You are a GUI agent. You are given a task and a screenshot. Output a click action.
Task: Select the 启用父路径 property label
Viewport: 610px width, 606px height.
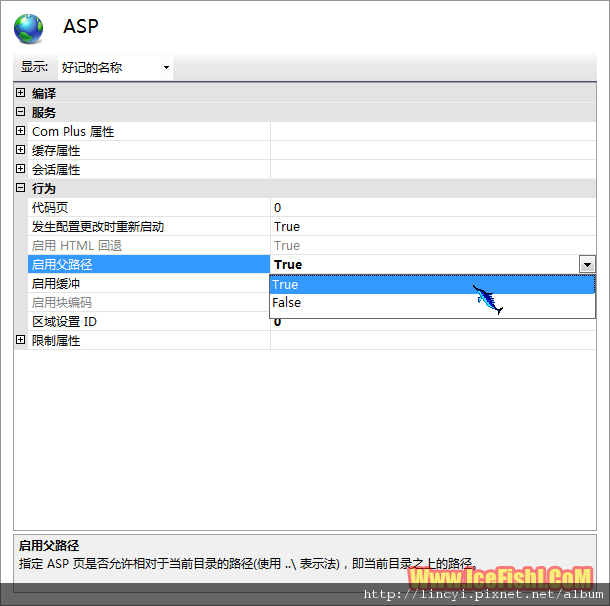point(149,264)
